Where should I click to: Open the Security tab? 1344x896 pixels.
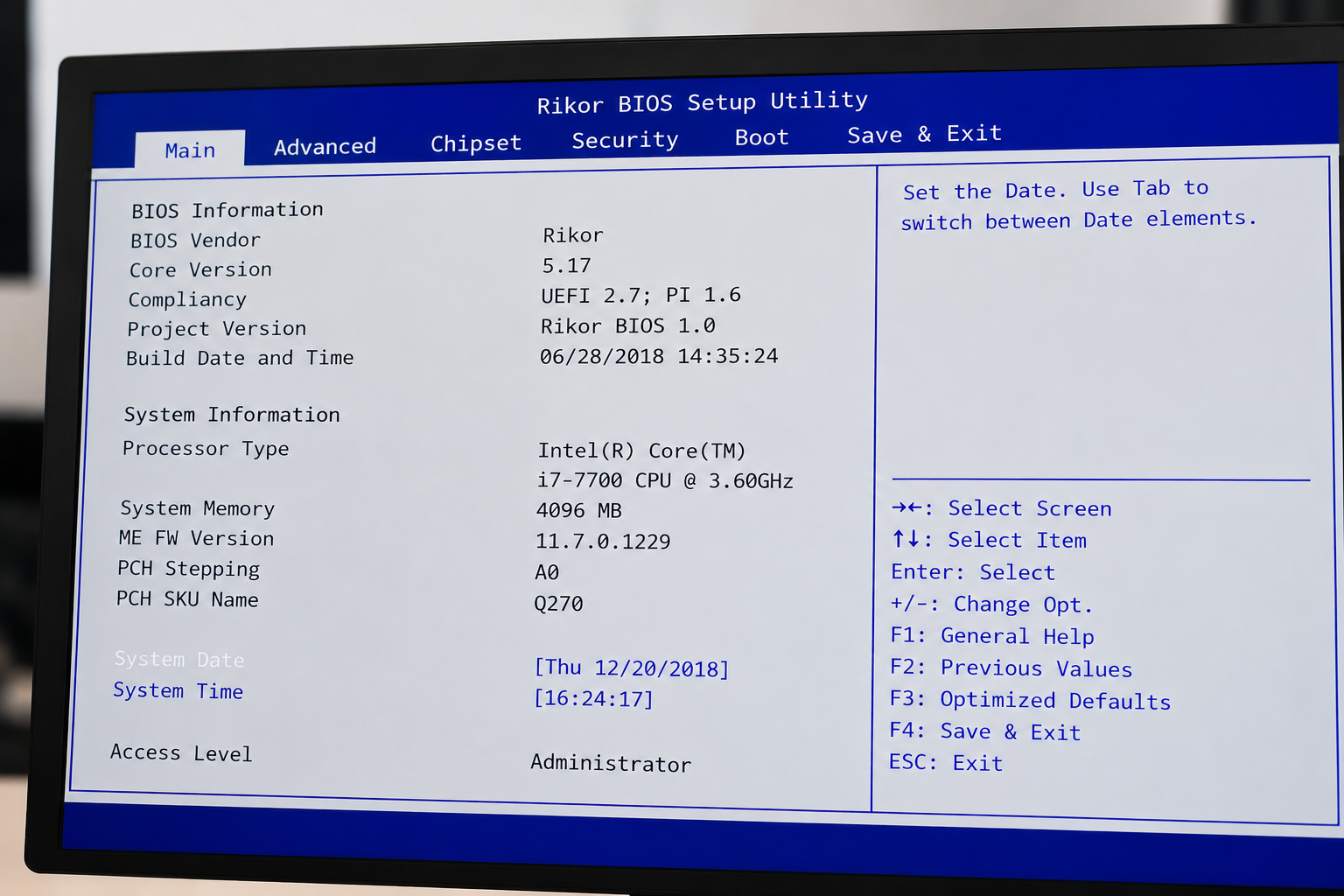tap(625, 140)
